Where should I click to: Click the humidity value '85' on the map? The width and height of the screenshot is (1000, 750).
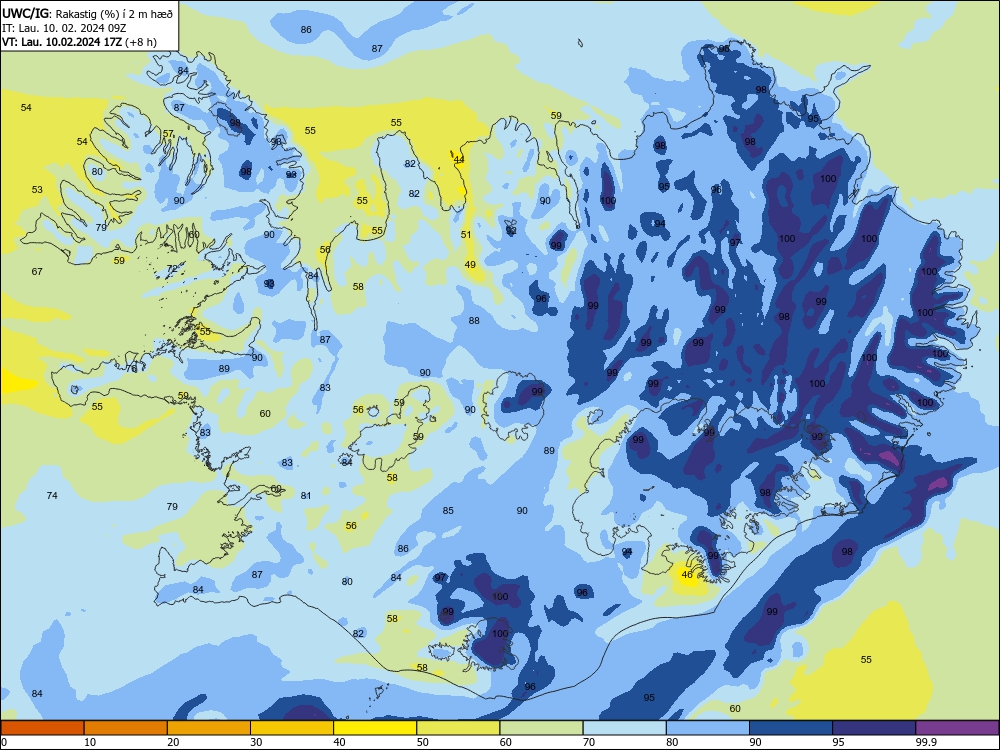(x=448, y=511)
